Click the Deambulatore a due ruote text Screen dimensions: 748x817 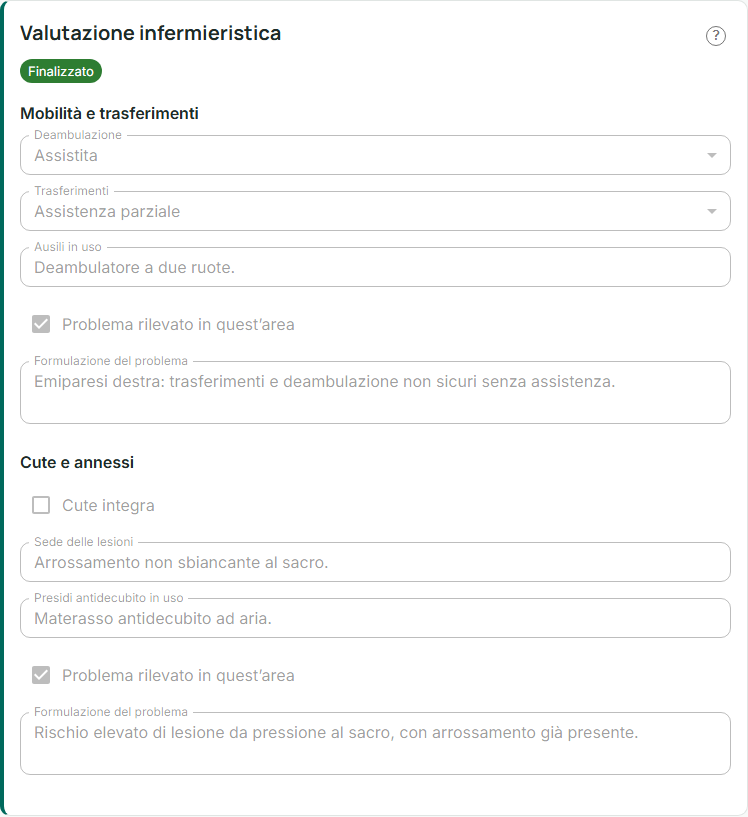[x=134, y=267]
